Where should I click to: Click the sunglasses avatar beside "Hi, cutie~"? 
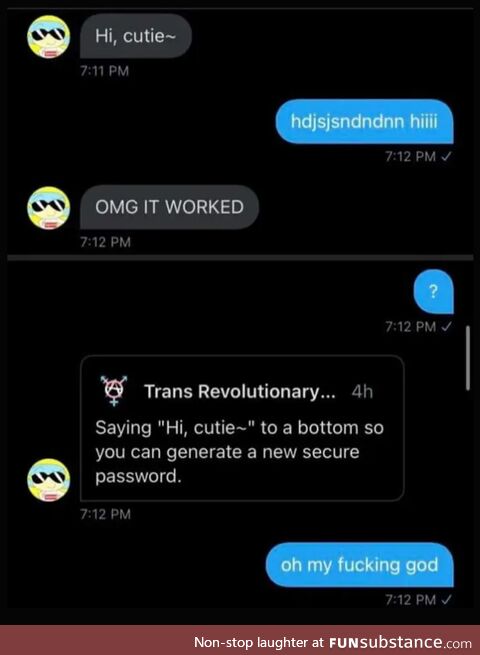[x=49, y=37]
